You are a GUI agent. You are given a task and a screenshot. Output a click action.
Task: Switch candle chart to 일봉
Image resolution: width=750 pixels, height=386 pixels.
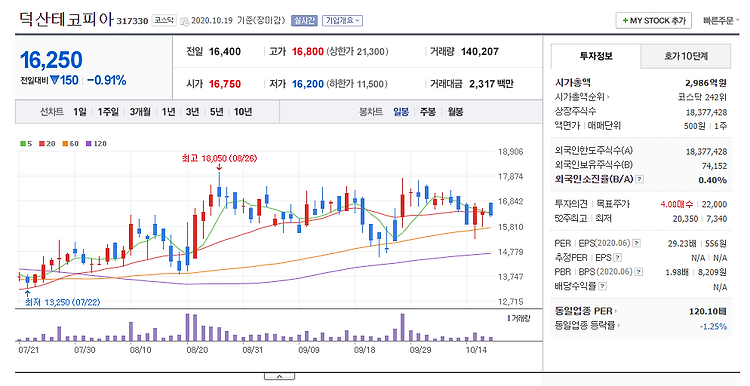(401, 112)
